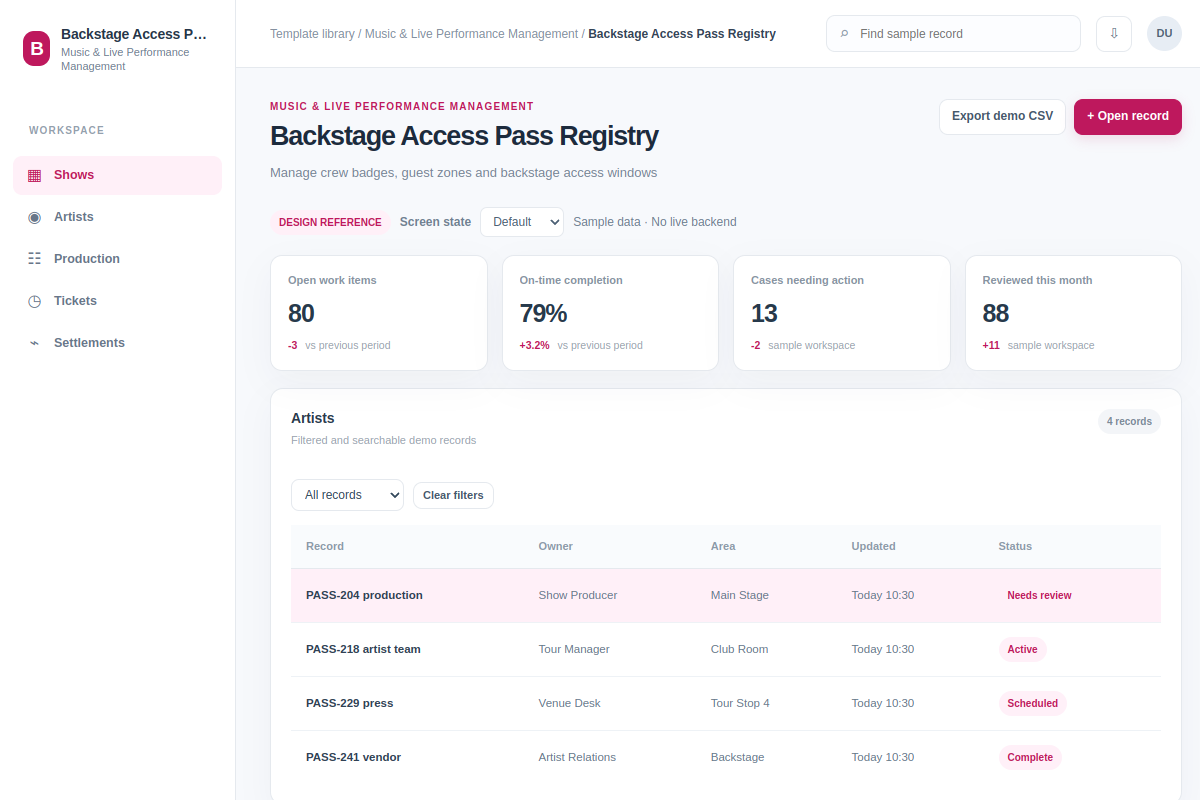Click the Area column header

[x=723, y=546]
